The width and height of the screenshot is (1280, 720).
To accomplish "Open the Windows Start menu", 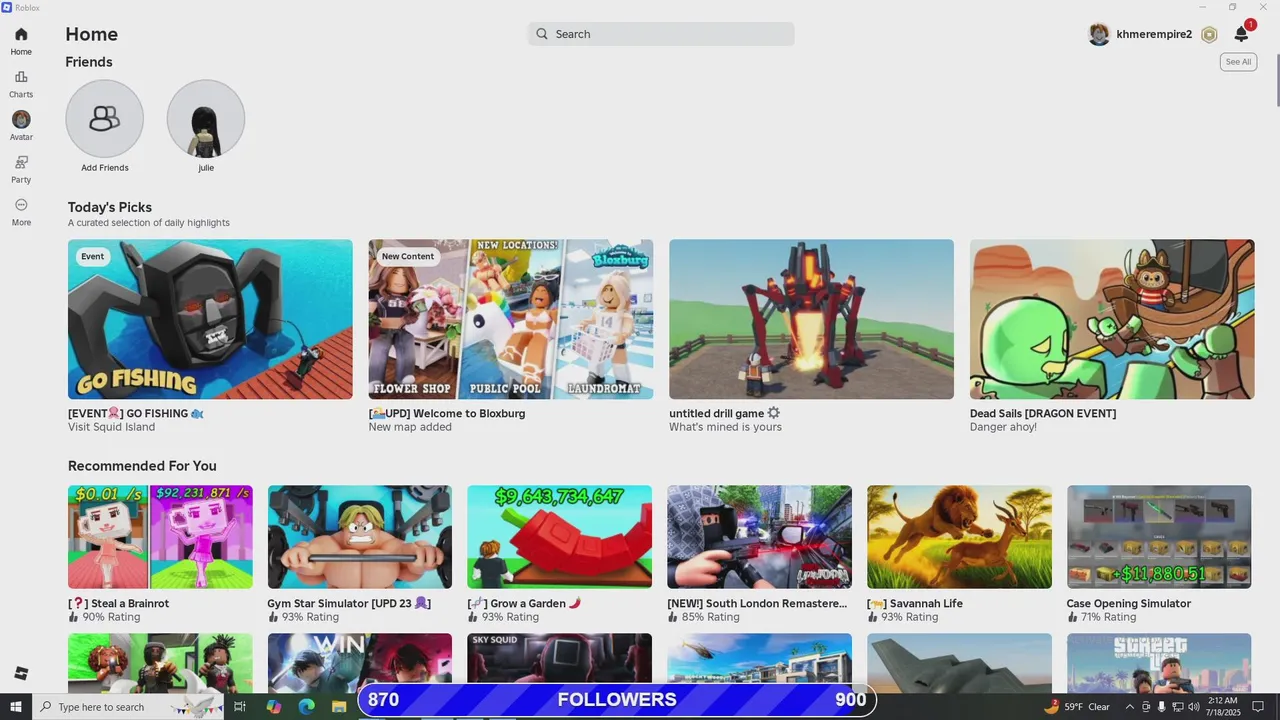I will tap(16, 707).
